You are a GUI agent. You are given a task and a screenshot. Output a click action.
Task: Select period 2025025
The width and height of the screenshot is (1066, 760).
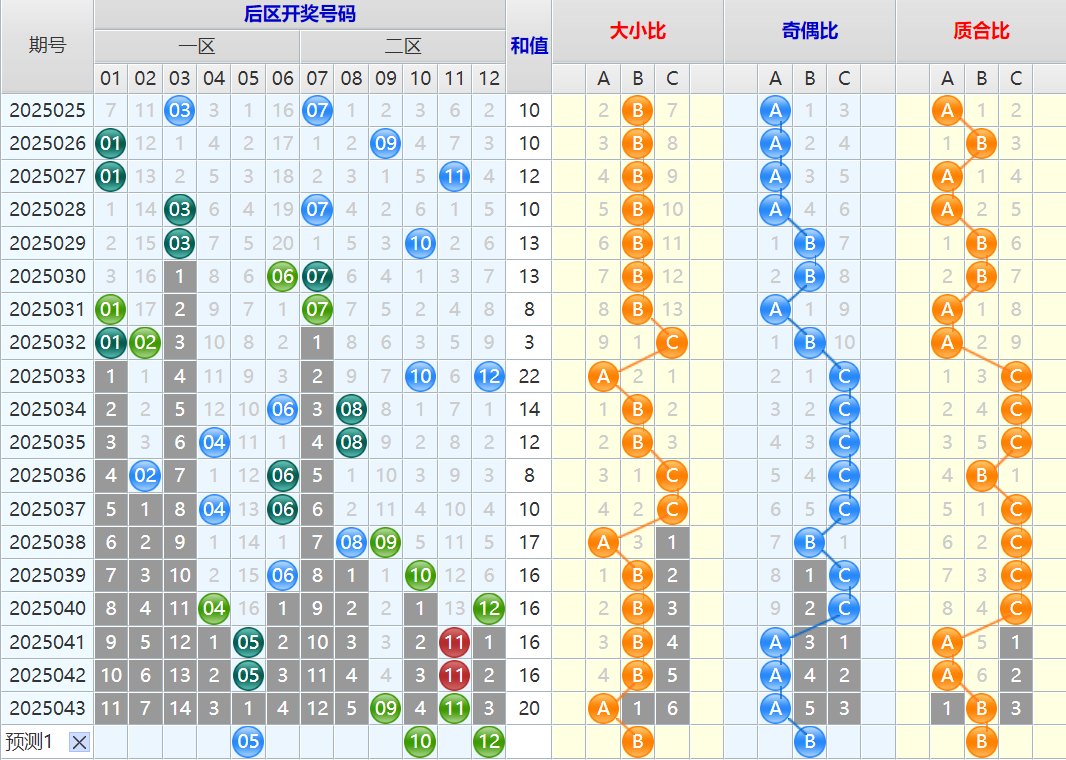coord(47,110)
